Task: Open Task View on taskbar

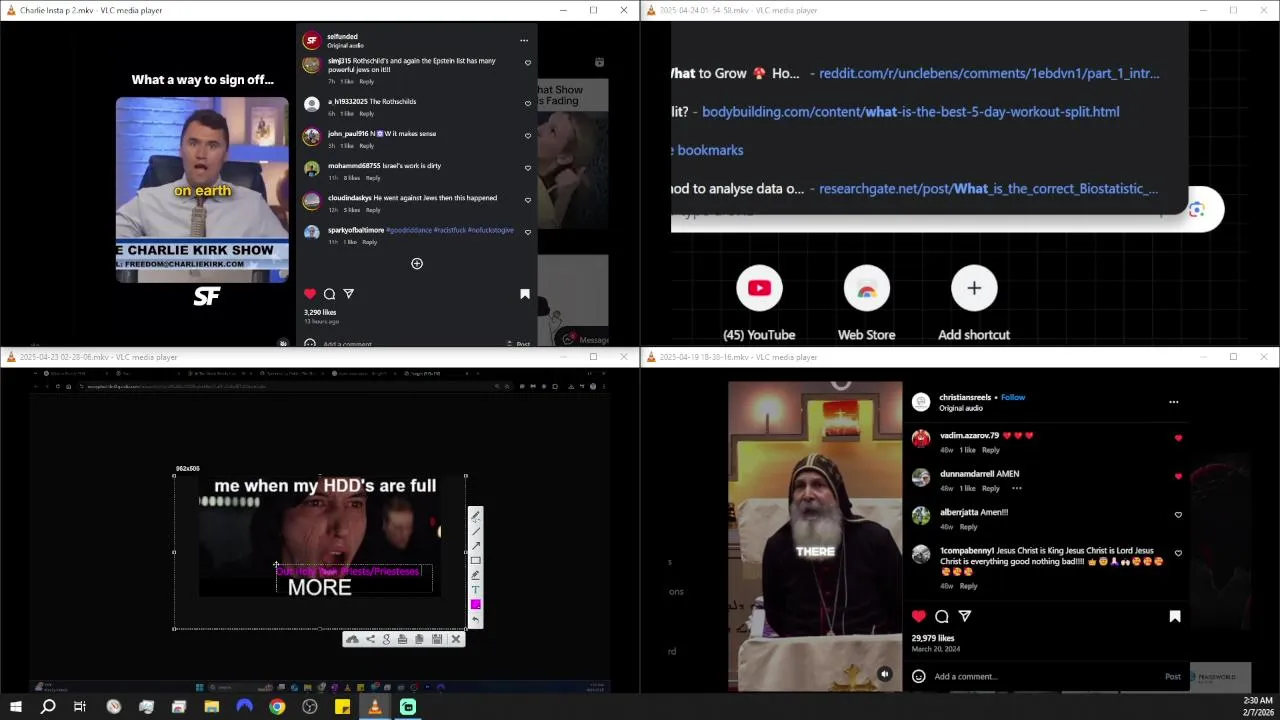Action: [80, 707]
